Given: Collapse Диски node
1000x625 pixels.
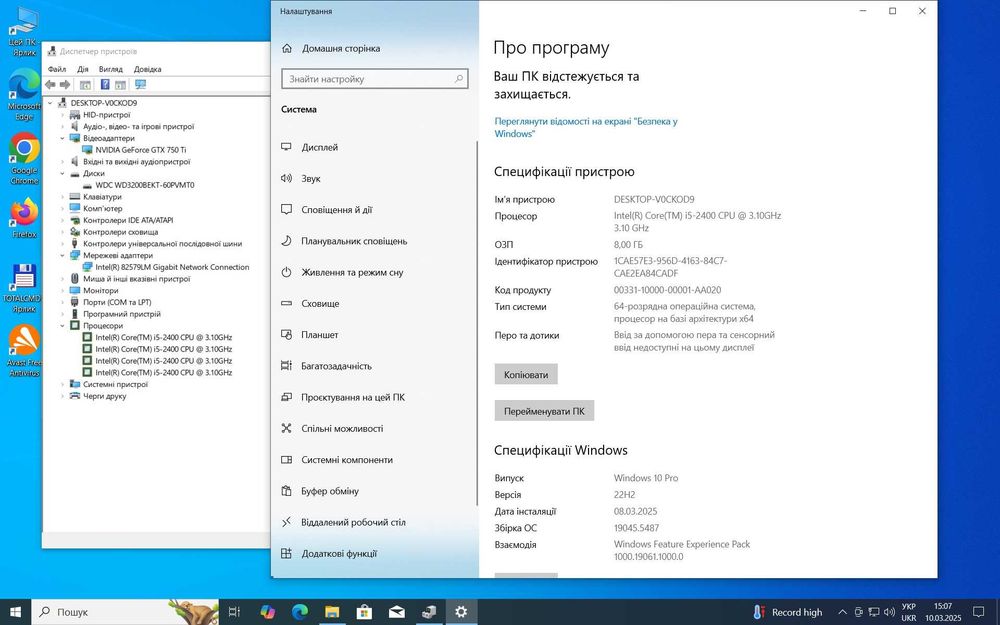Looking at the screenshot, I should 62,173.
